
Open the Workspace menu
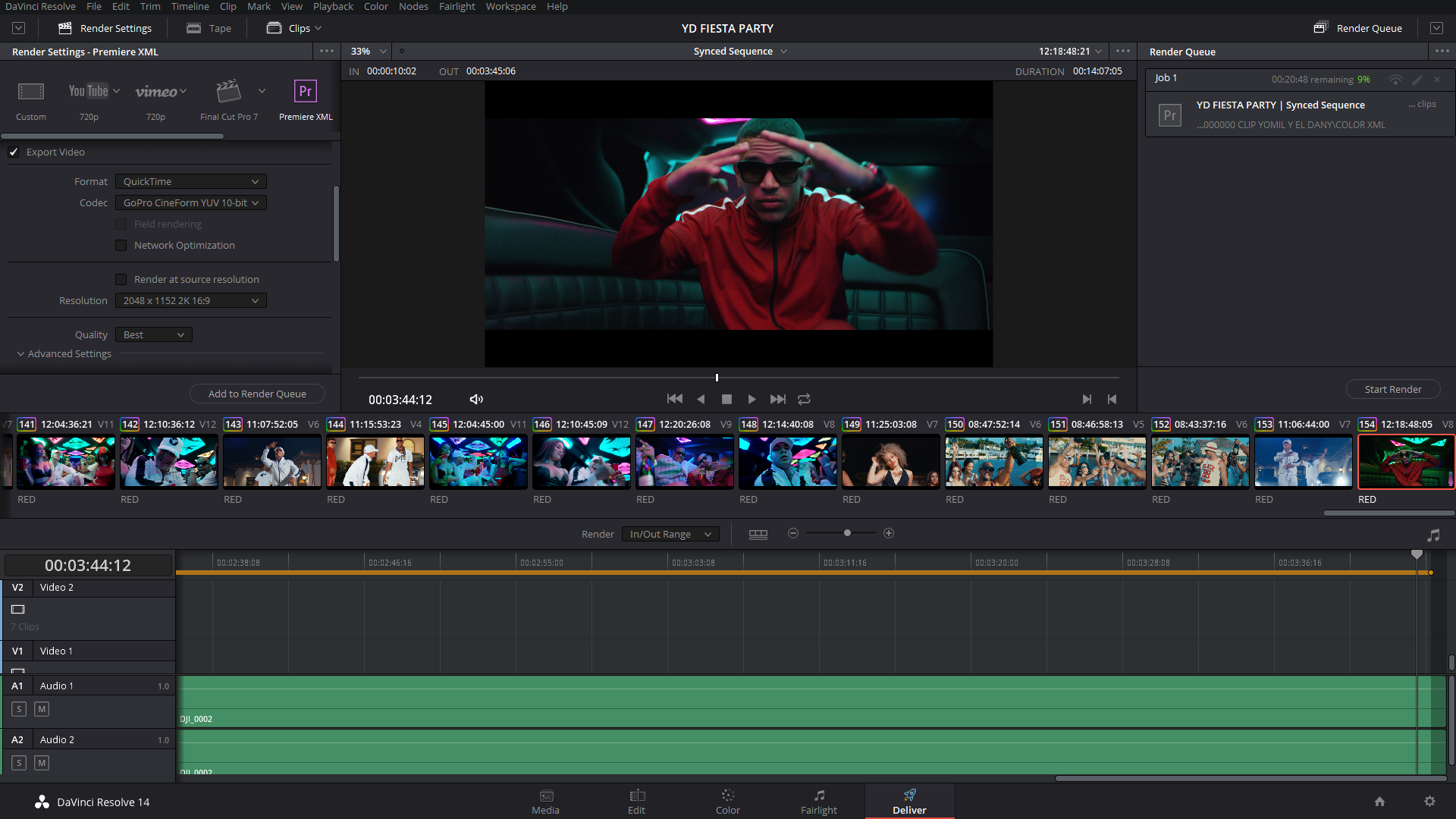point(510,7)
